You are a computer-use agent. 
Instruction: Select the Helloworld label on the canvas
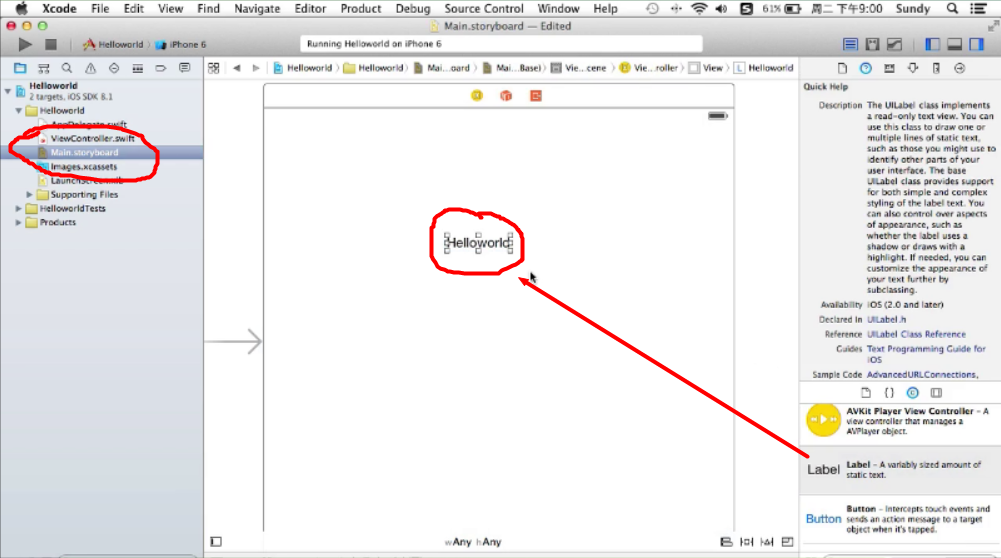coord(479,243)
